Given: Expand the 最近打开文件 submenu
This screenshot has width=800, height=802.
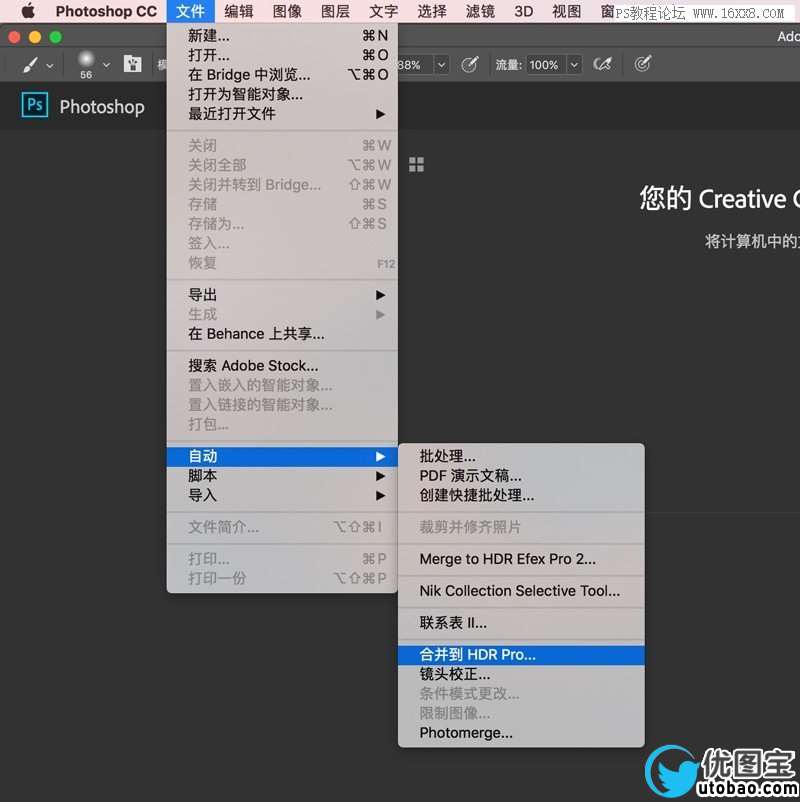Looking at the screenshot, I should click(282, 114).
